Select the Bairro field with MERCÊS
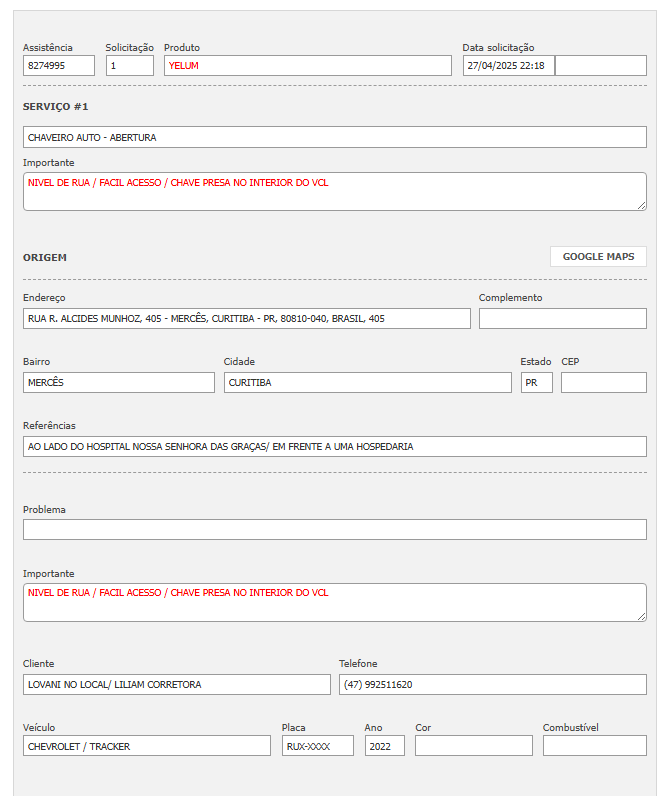663x796 pixels. [x=118, y=383]
